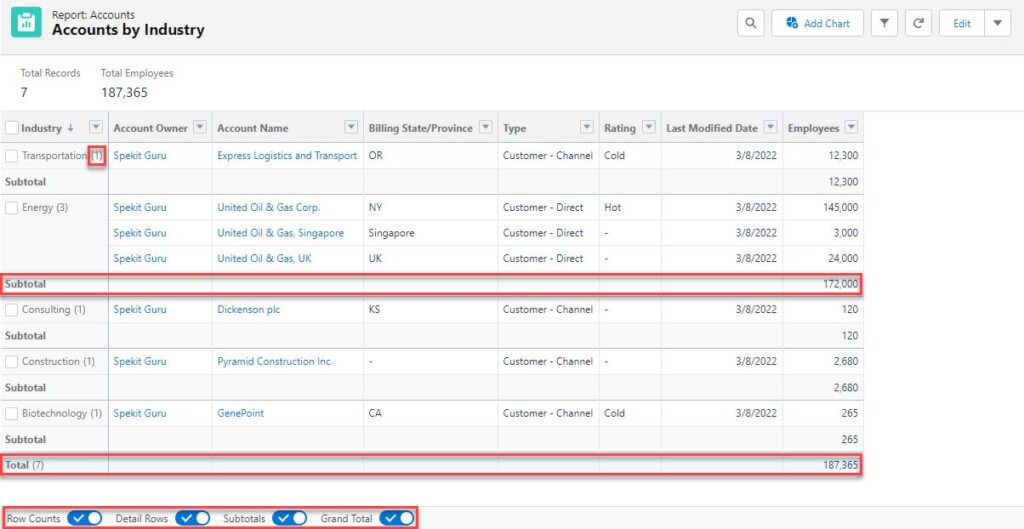Check the Transportation group checkbox
The width and height of the screenshot is (1024, 529).
[11, 156]
